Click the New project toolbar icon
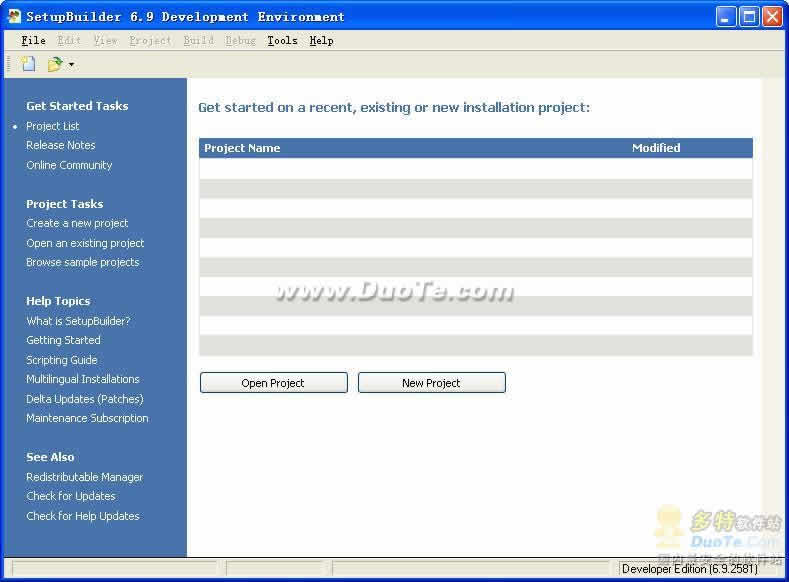789x582 pixels. pos(29,64)
